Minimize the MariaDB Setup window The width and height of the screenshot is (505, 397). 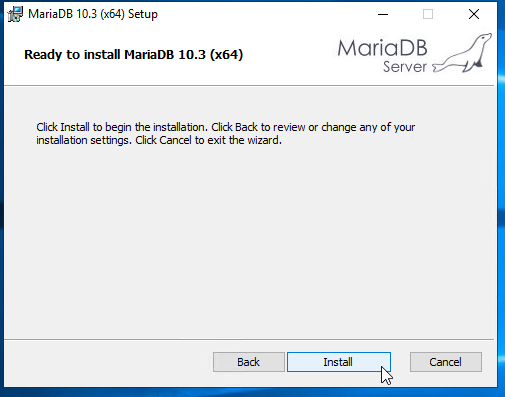click(x=383, y=14)
